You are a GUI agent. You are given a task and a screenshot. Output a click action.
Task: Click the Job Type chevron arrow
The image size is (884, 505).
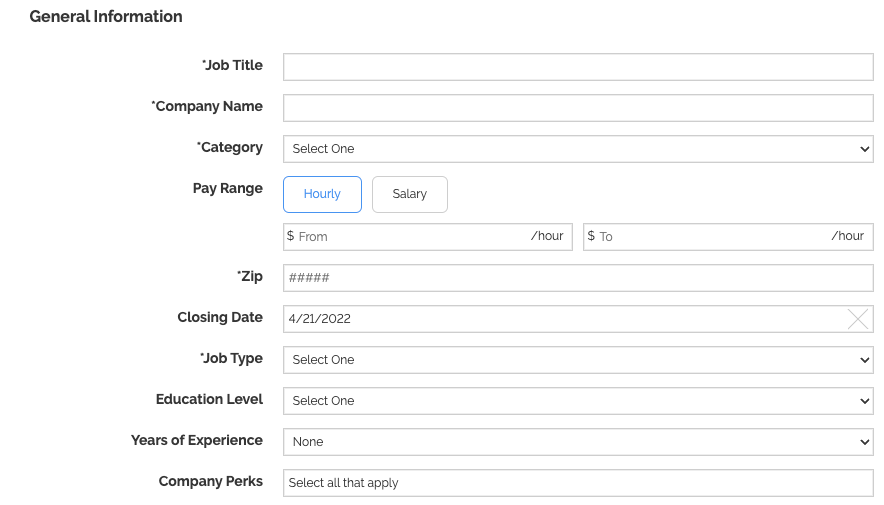(864, 360)
